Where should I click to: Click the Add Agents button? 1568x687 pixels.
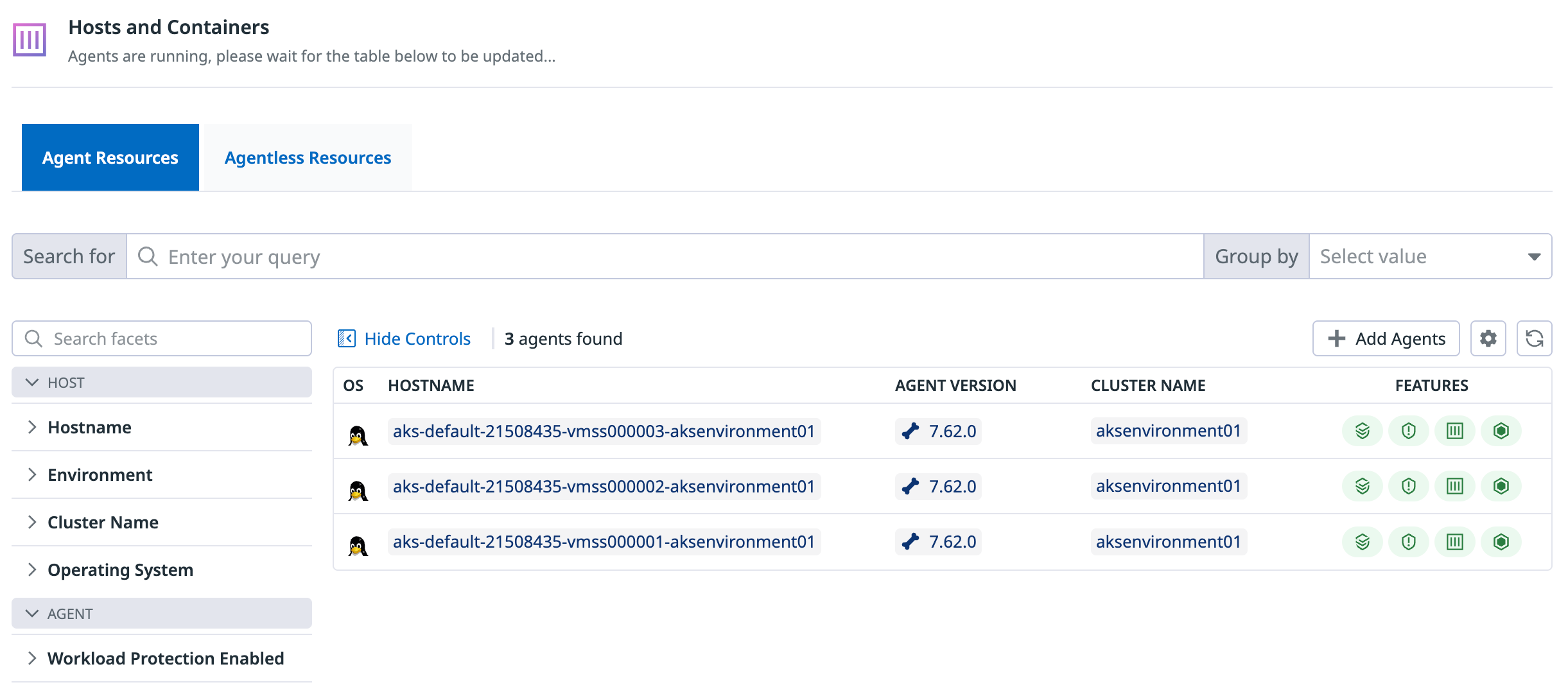1386,338
